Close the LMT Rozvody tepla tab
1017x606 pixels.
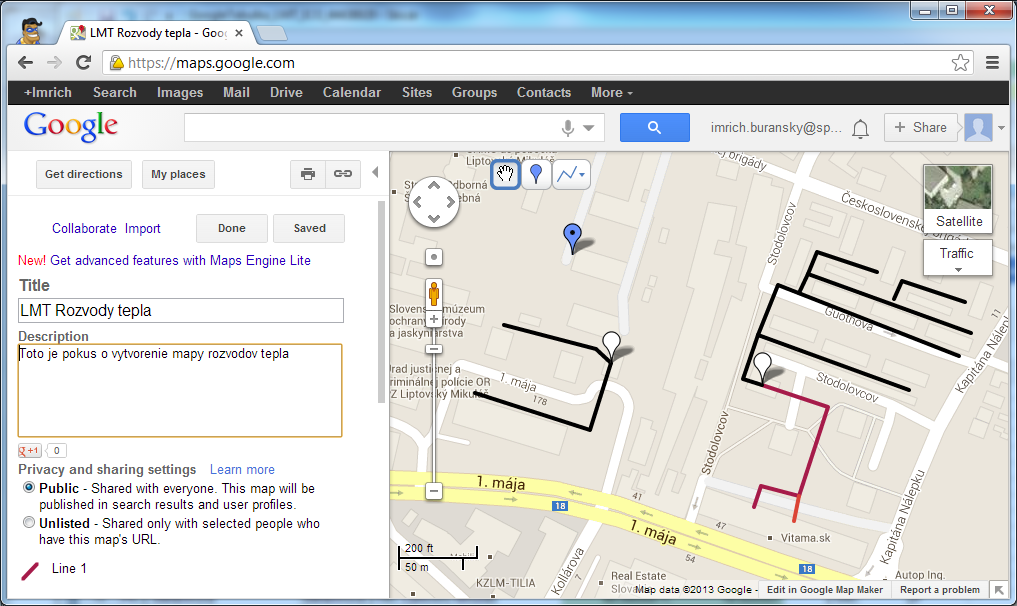[x=239, y=33]
